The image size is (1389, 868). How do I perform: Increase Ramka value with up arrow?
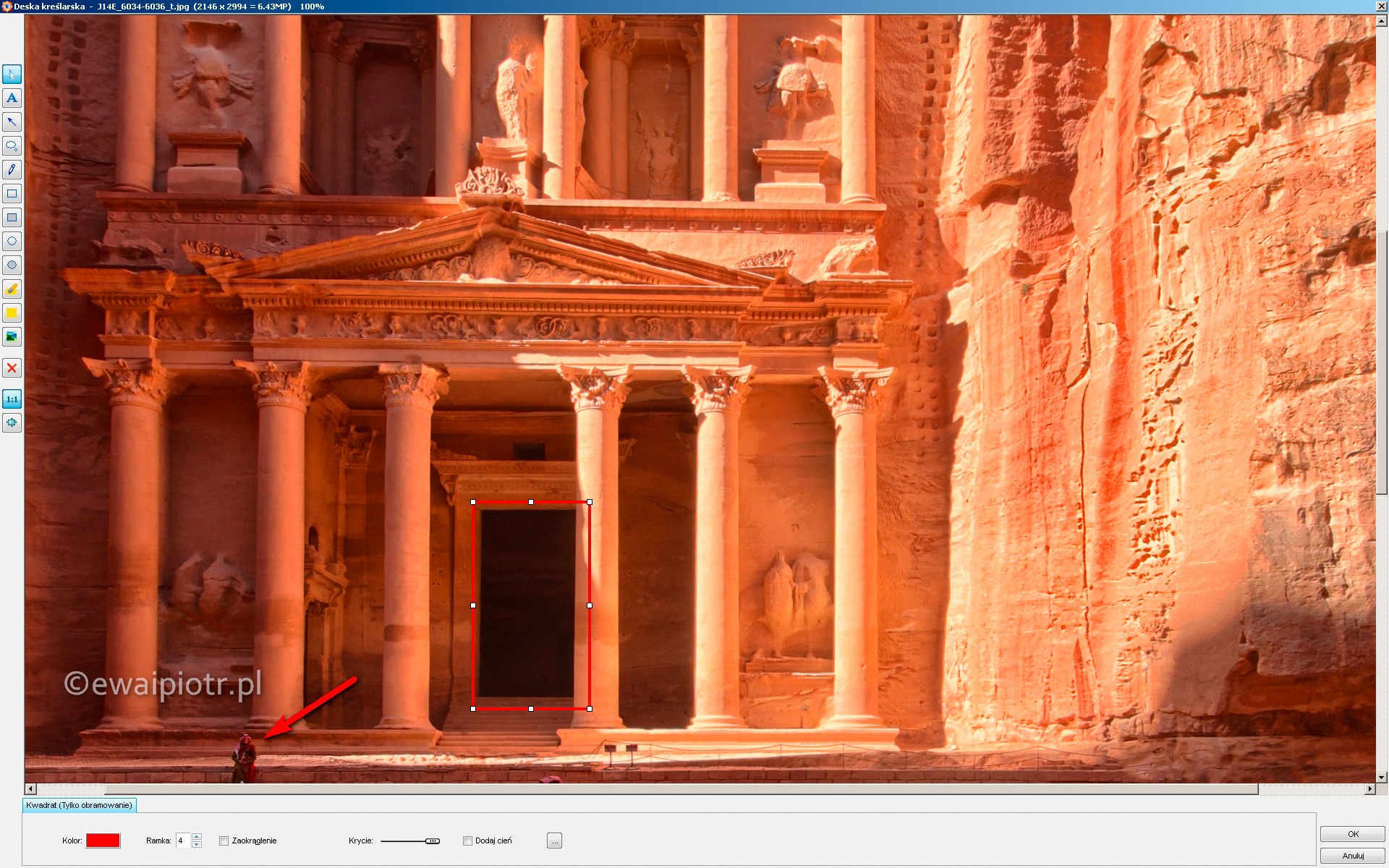tap(196, 837)
